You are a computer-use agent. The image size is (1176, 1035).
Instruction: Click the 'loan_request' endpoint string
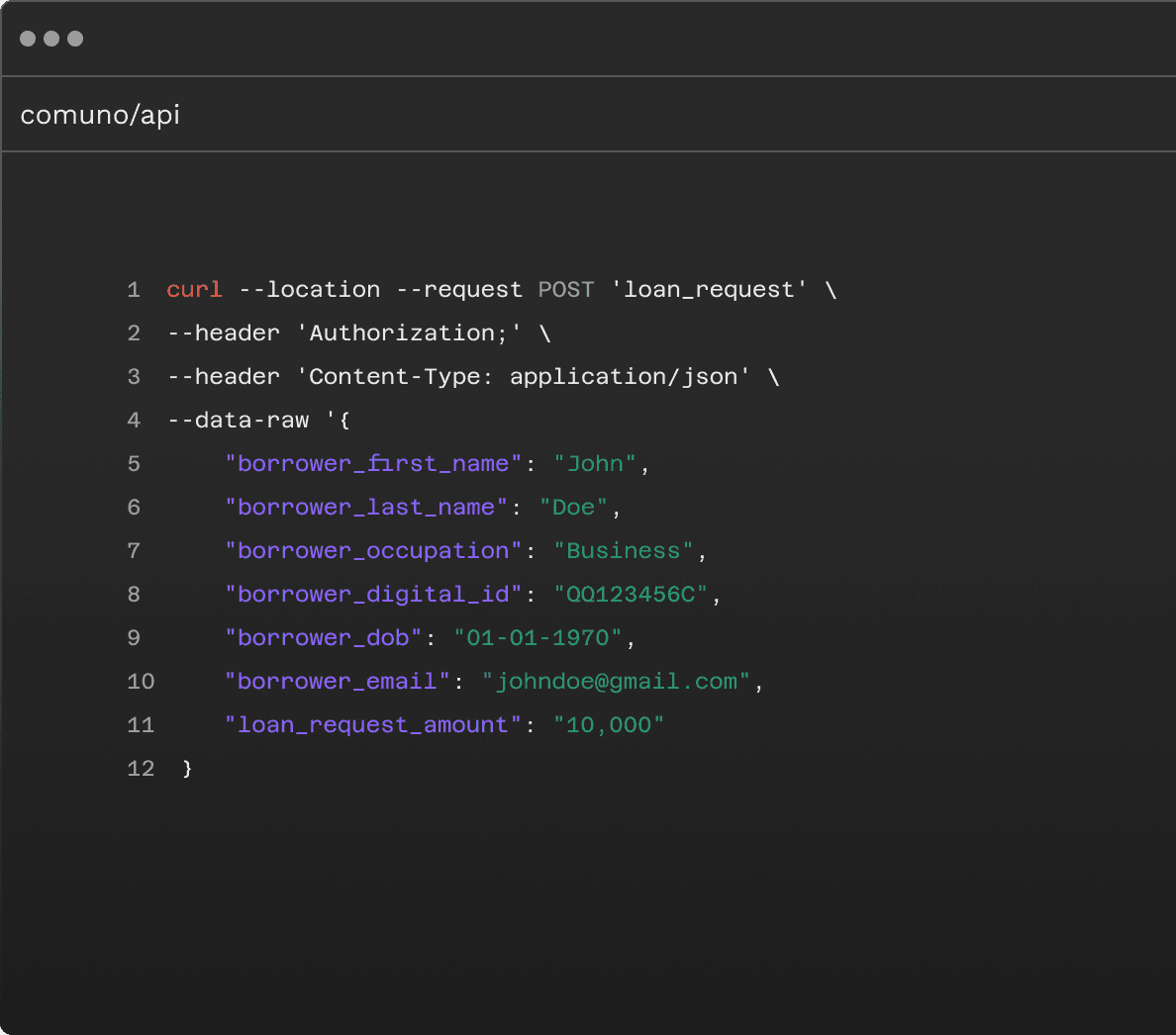tap(709, 290)
